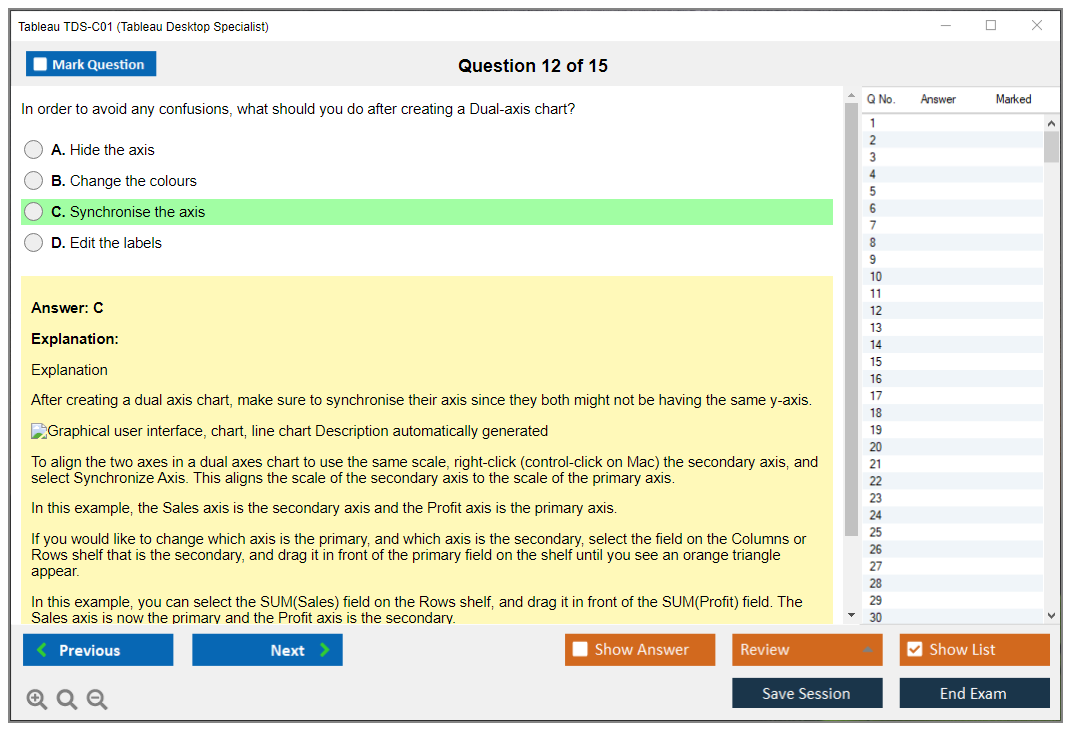Screen dimensions: 1075x735
Task: Click the reset zoom magnifier icon
Action: coord(67,699)
